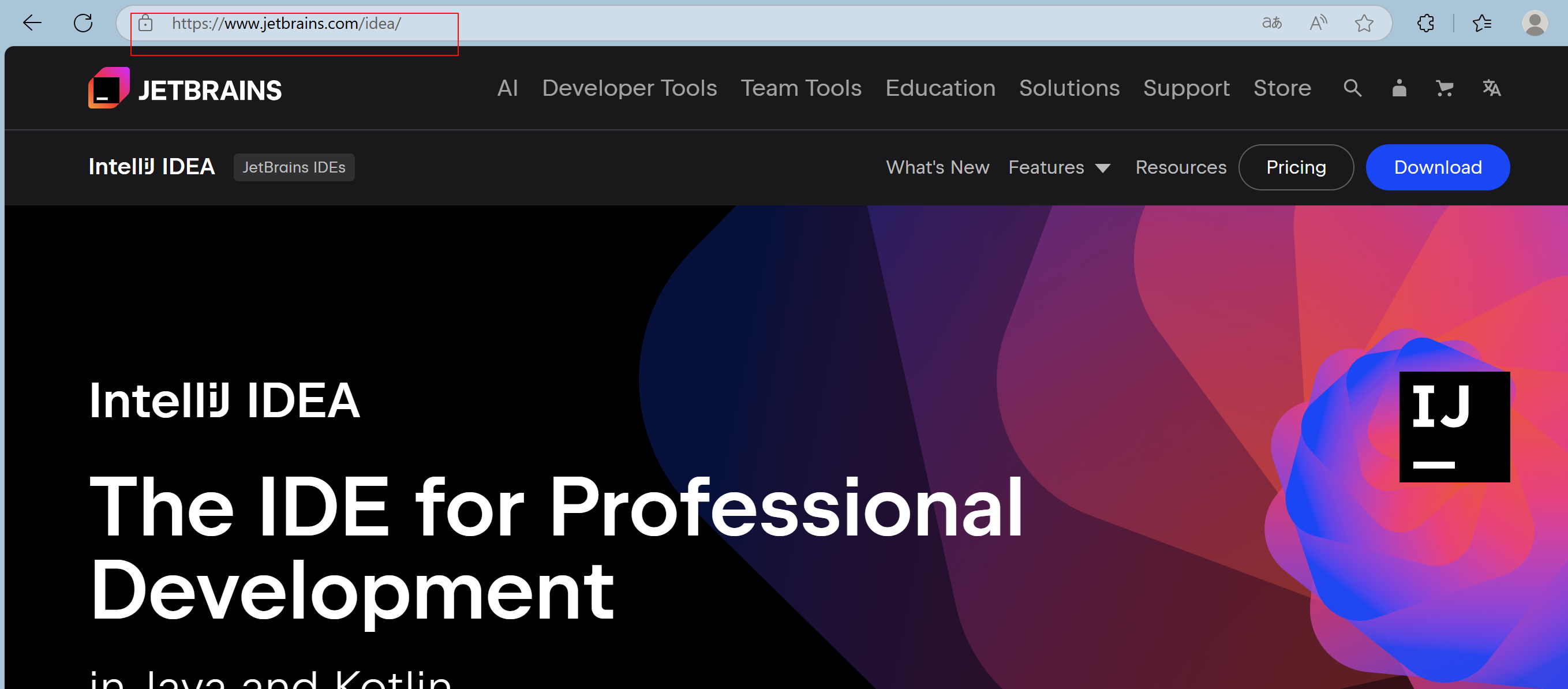Image resolution: width=1568 pixels, height=689 pixels.
Task: Open the shopping cart icon
Action: [x=1444, y=88]
